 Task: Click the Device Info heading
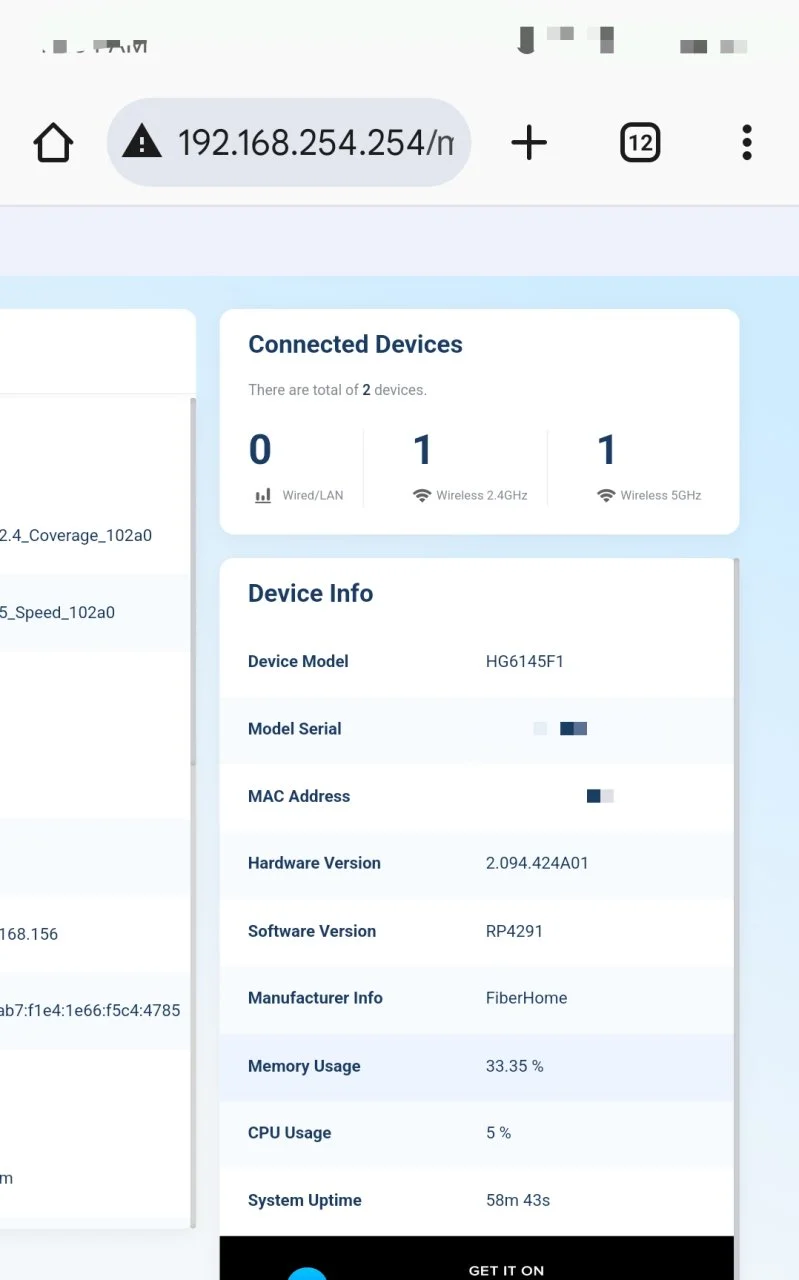point(310,593)
